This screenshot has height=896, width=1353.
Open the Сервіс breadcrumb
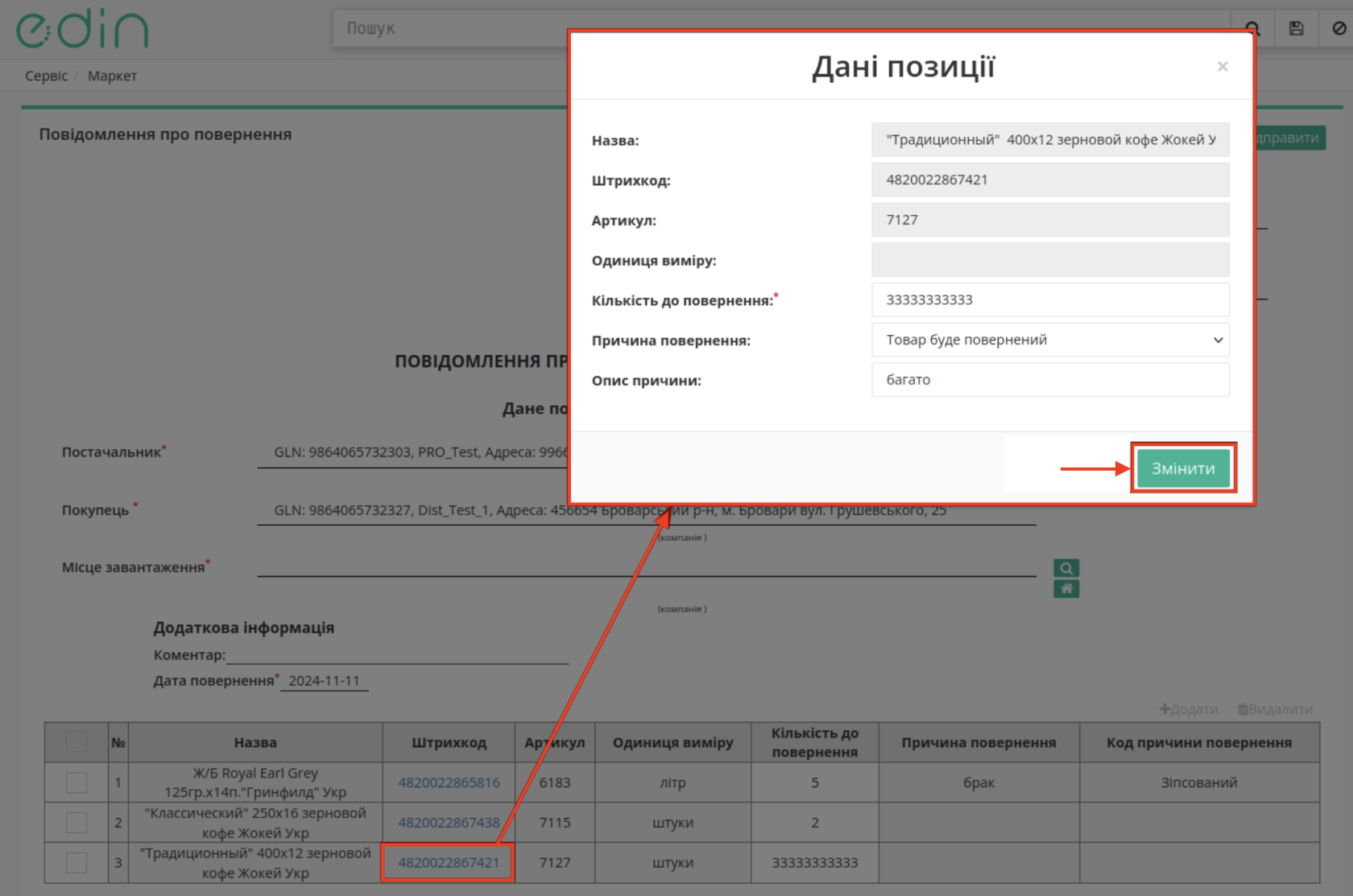(x=46, y=76)
